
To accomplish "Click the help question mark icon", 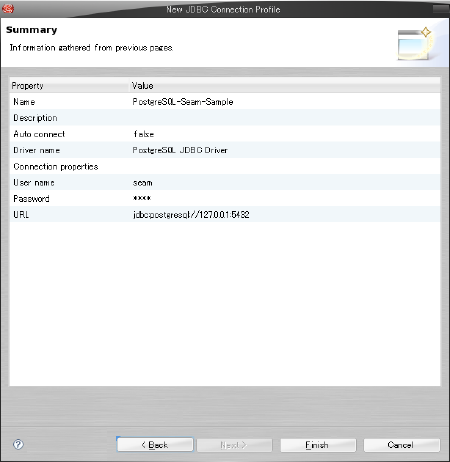I will [x=18, y=444].
